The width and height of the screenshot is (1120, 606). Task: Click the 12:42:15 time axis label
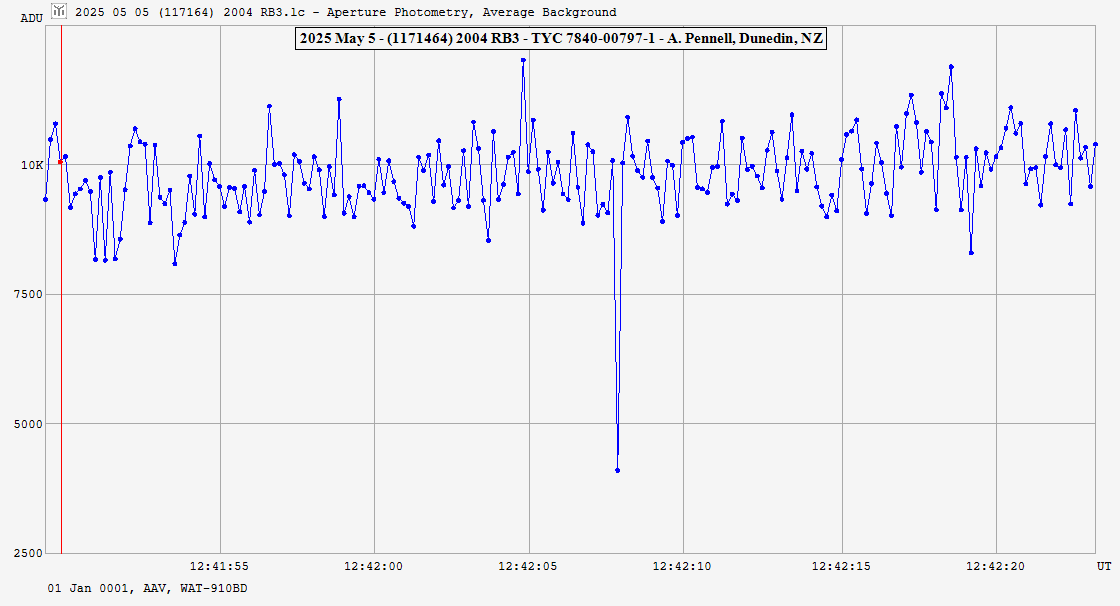click(841, 566)
